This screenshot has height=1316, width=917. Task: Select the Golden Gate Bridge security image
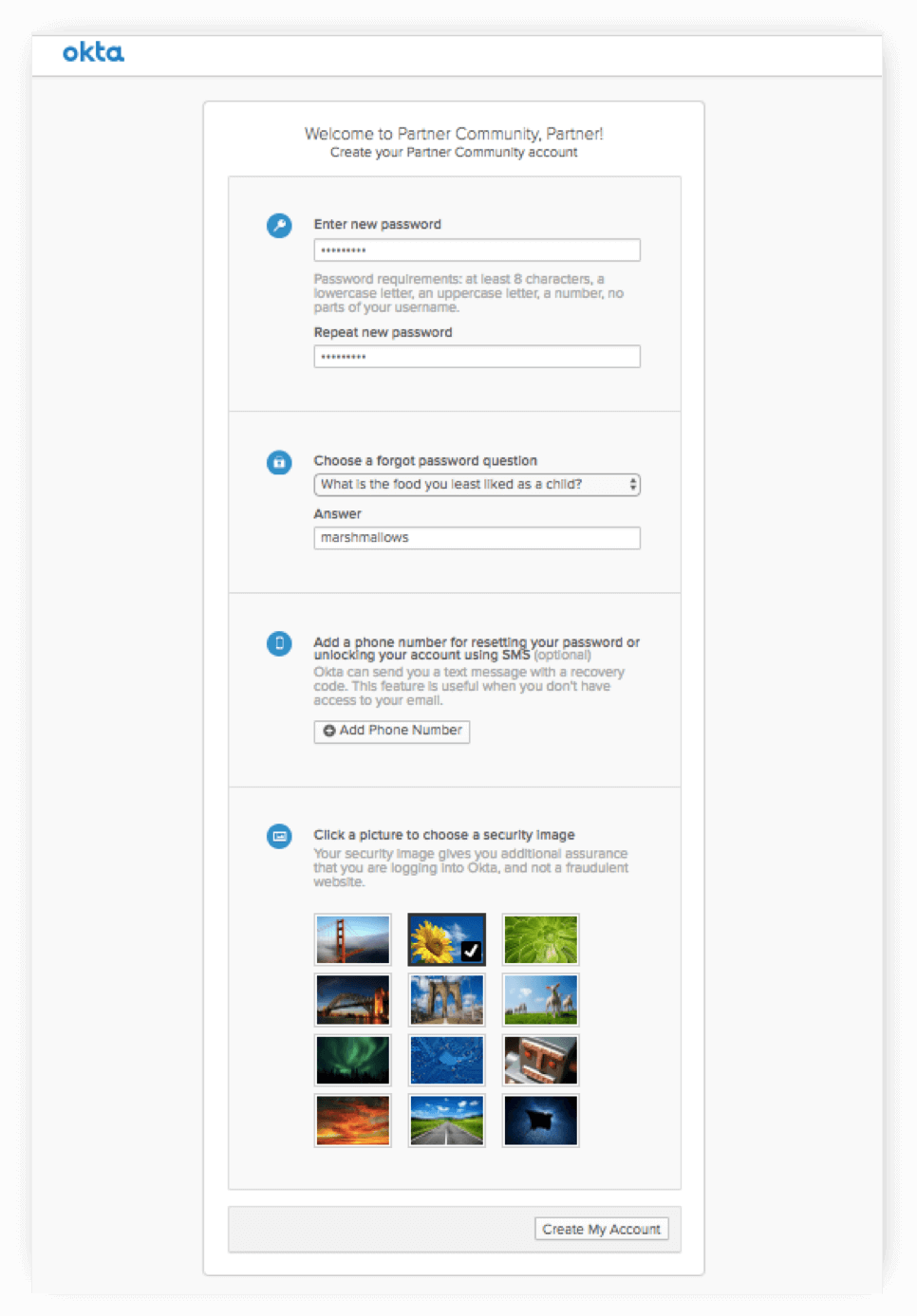click(x=352, y=939)
